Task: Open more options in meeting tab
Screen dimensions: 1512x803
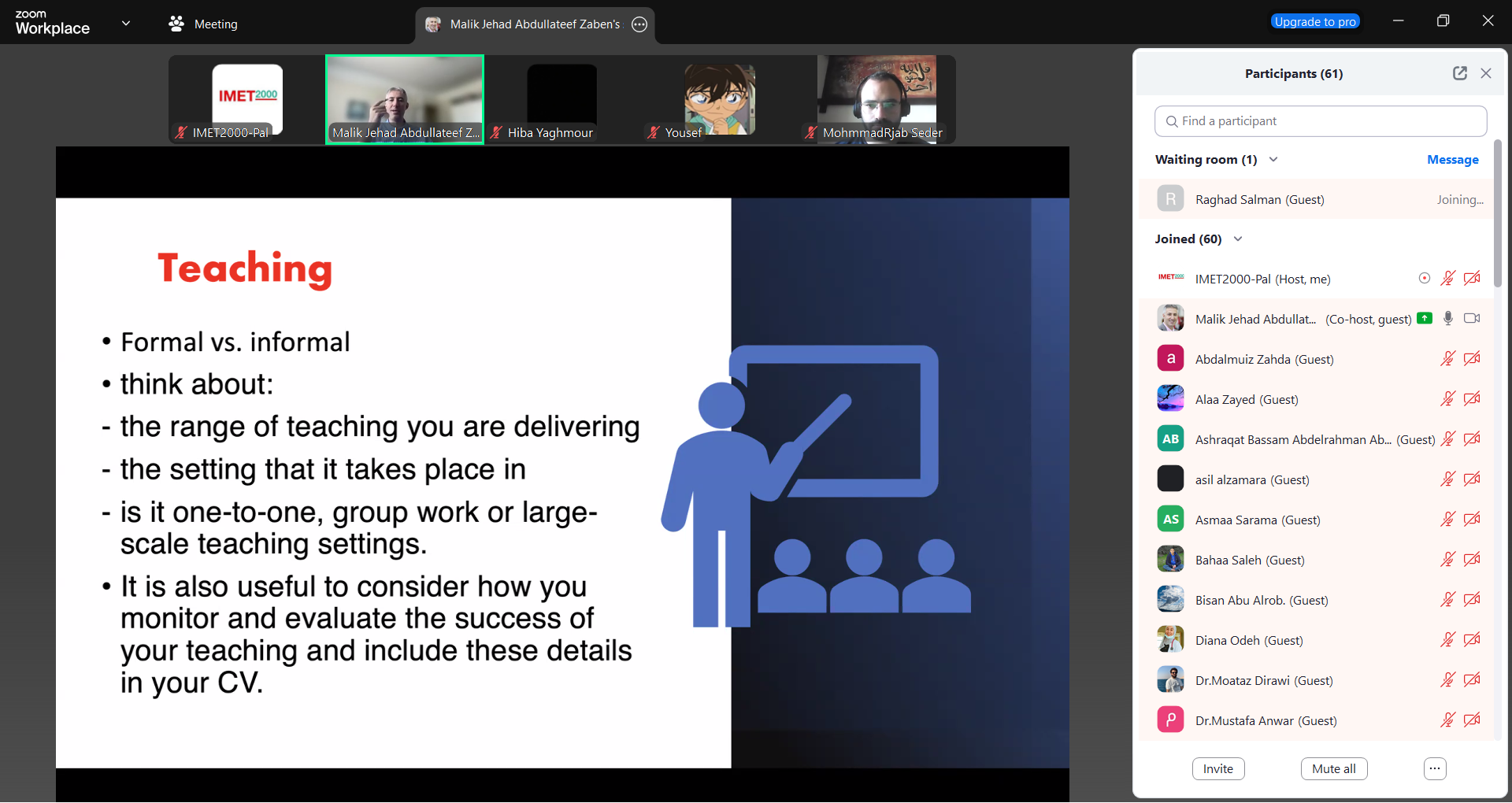Action: tap(639, 24)
